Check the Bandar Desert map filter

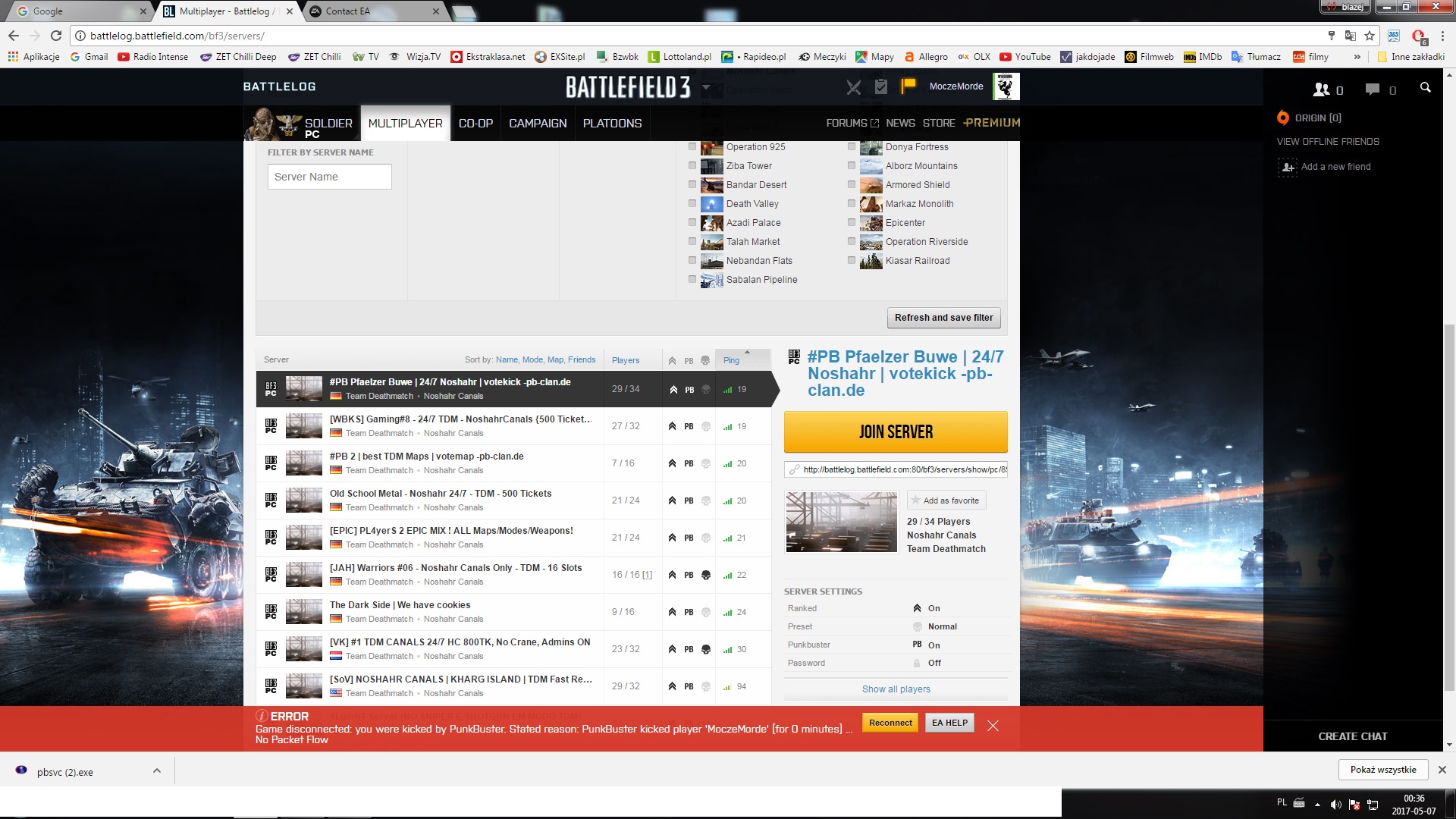(x=692, y=185)
